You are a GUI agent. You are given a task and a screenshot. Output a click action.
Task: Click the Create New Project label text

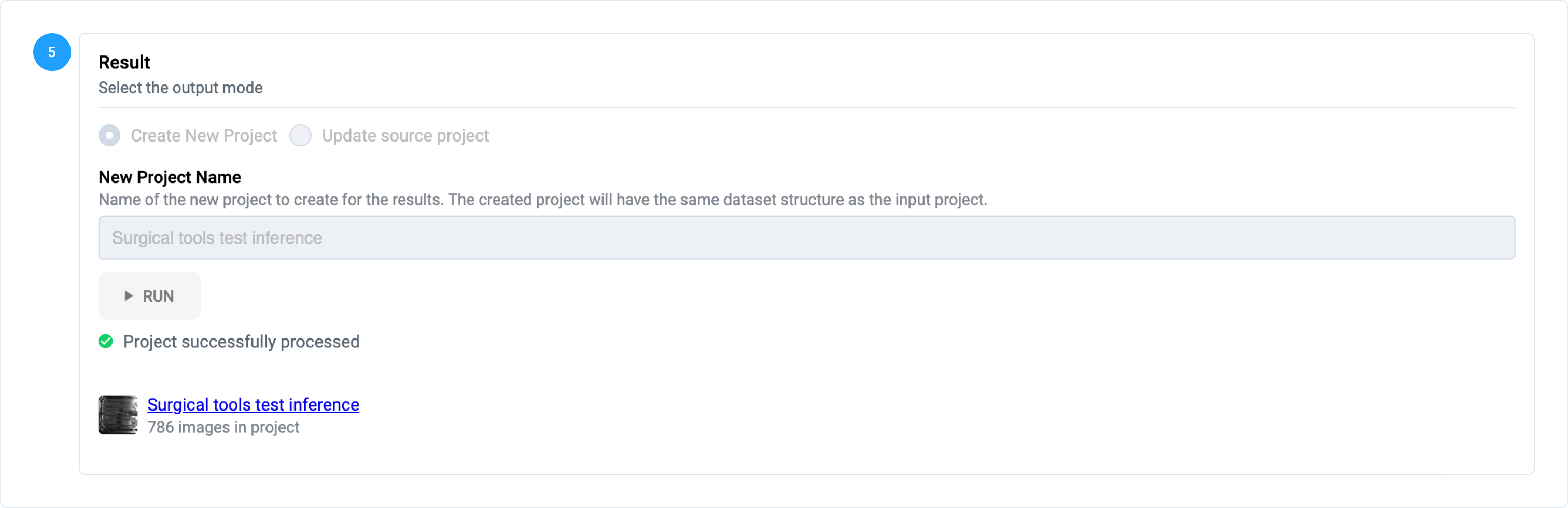204,136
